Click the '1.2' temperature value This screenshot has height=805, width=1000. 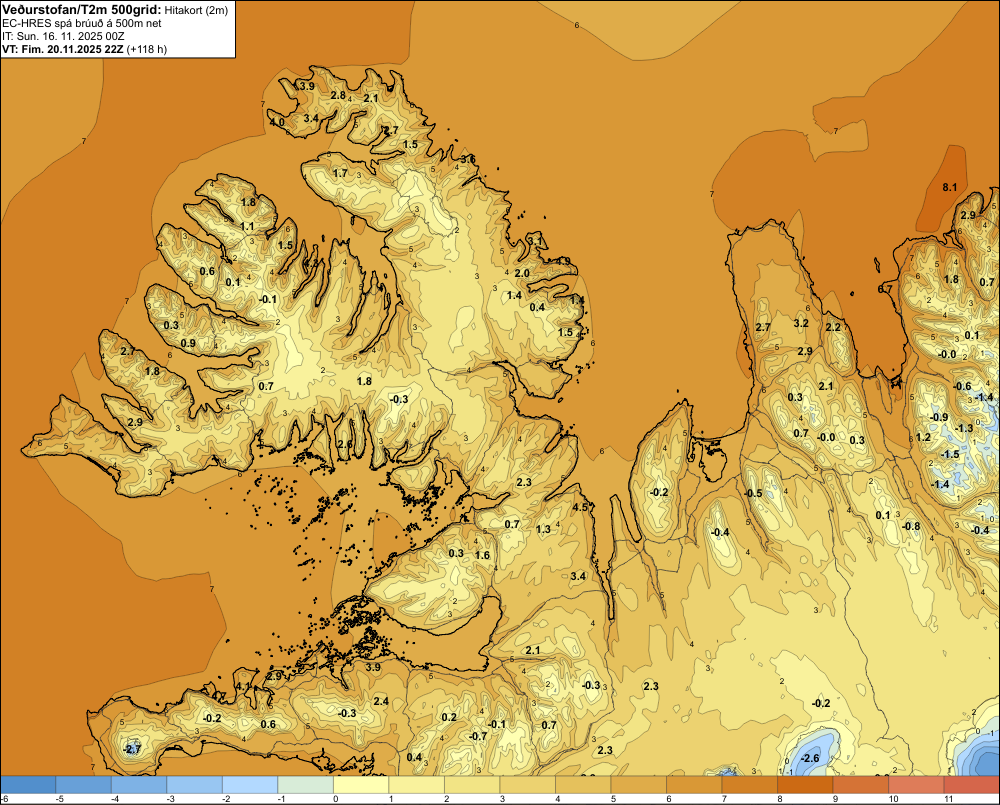pyautogui.click(x=923, y=437)
